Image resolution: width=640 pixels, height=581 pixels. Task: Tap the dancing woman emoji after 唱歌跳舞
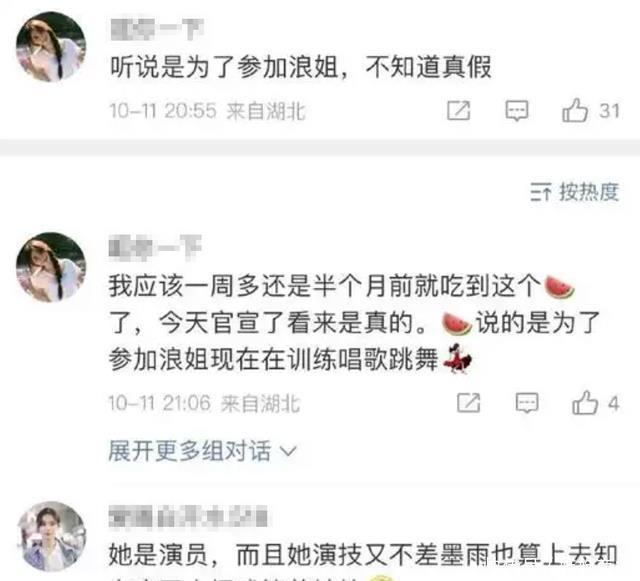tap(457, 359)
